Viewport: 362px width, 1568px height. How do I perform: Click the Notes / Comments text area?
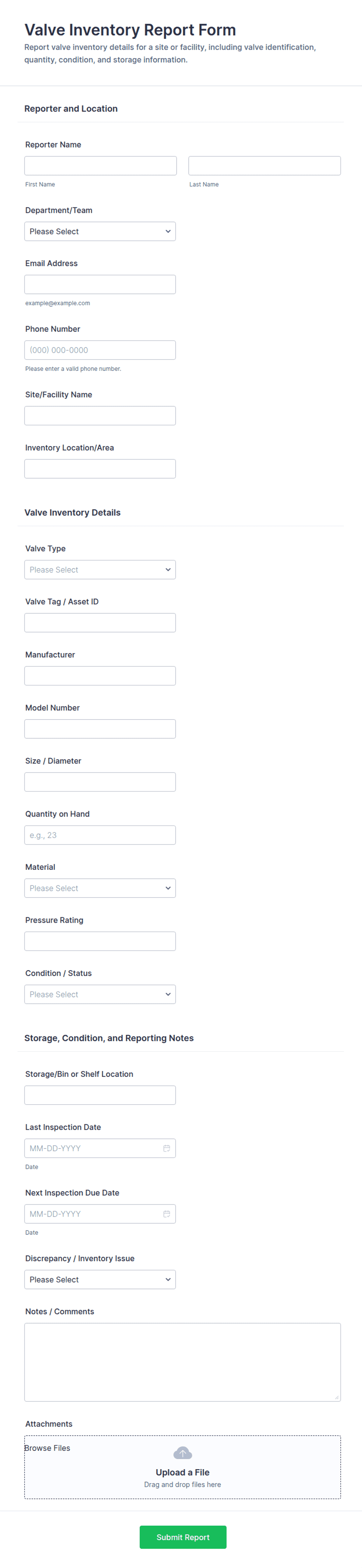tap(182, 1362)
